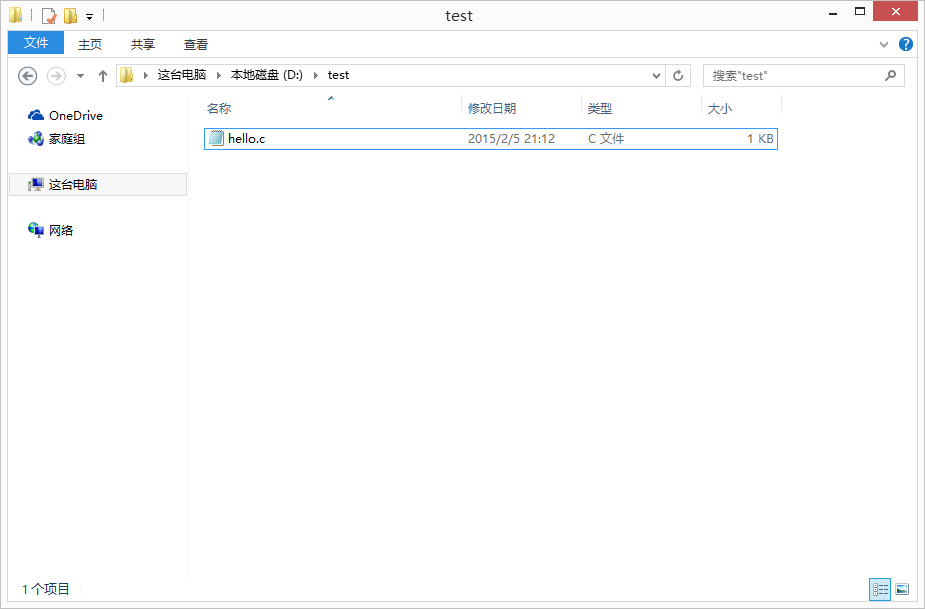Close the test window
This screenshot has width=925, height=609.
[x=896, y=12]
